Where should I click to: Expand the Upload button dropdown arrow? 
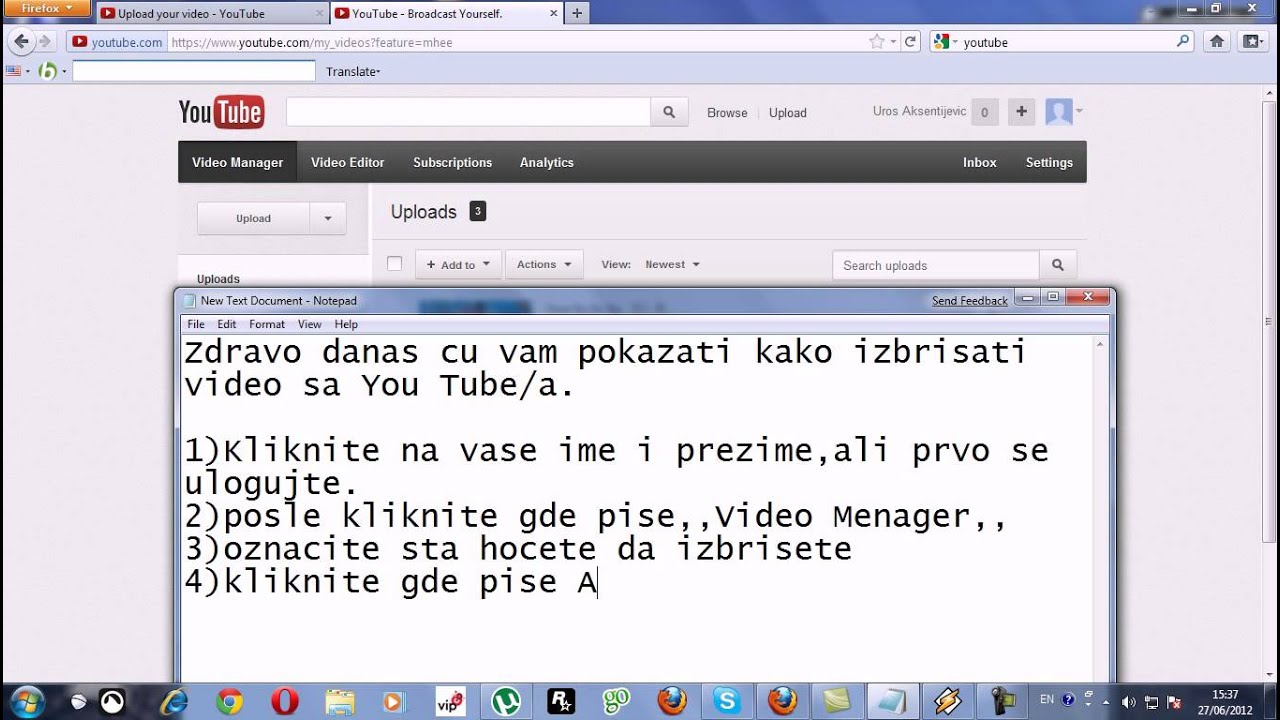tap(328, 218)
